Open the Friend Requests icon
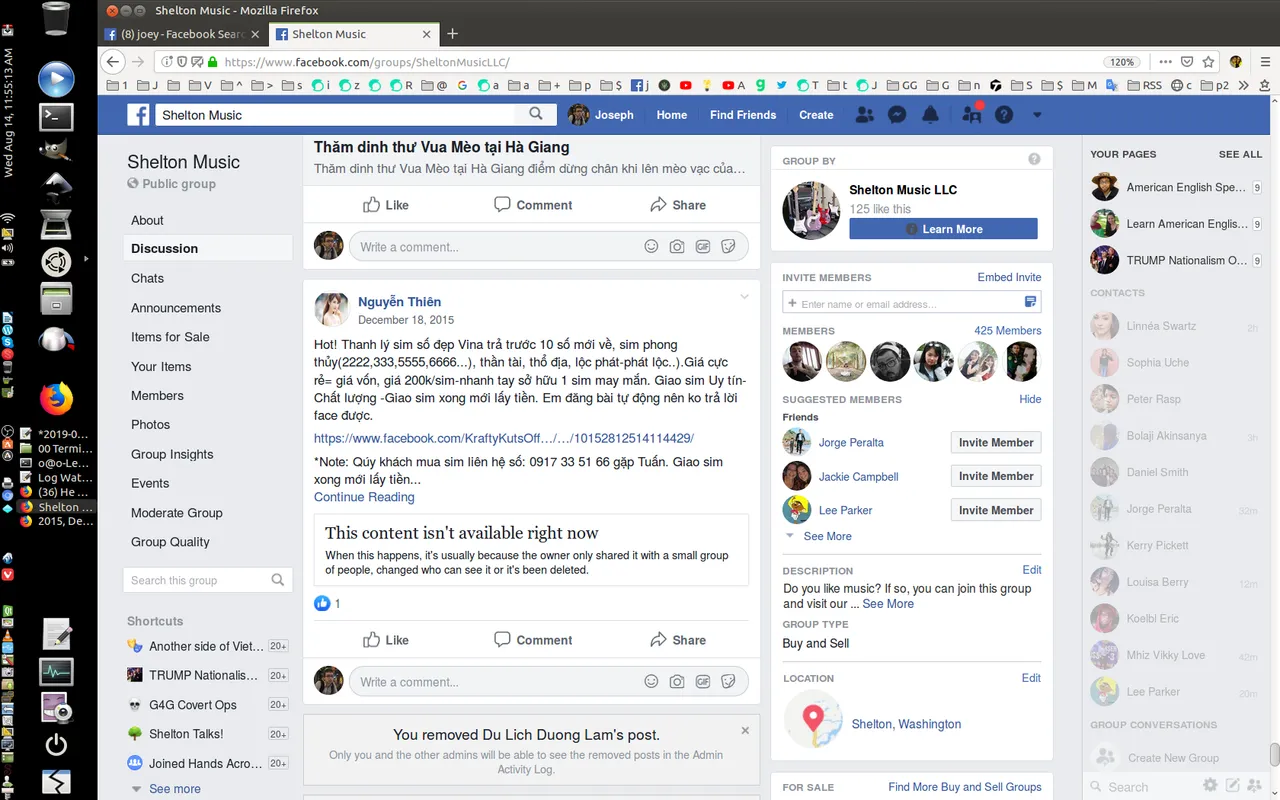Viewport: 1280px width, 800px height. point(865,115)
